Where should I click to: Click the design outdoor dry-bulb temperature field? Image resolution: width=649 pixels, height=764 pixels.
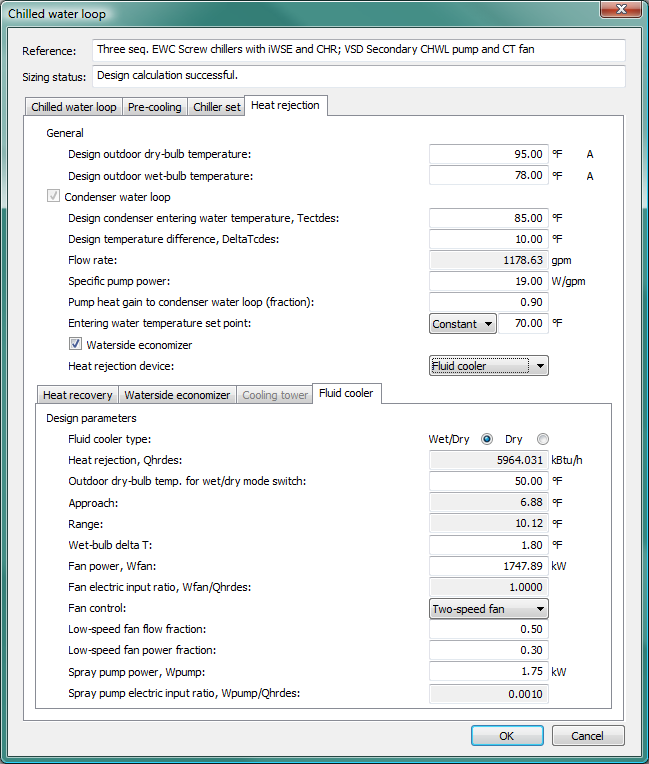pyautogui.click(x=488, y=154)
